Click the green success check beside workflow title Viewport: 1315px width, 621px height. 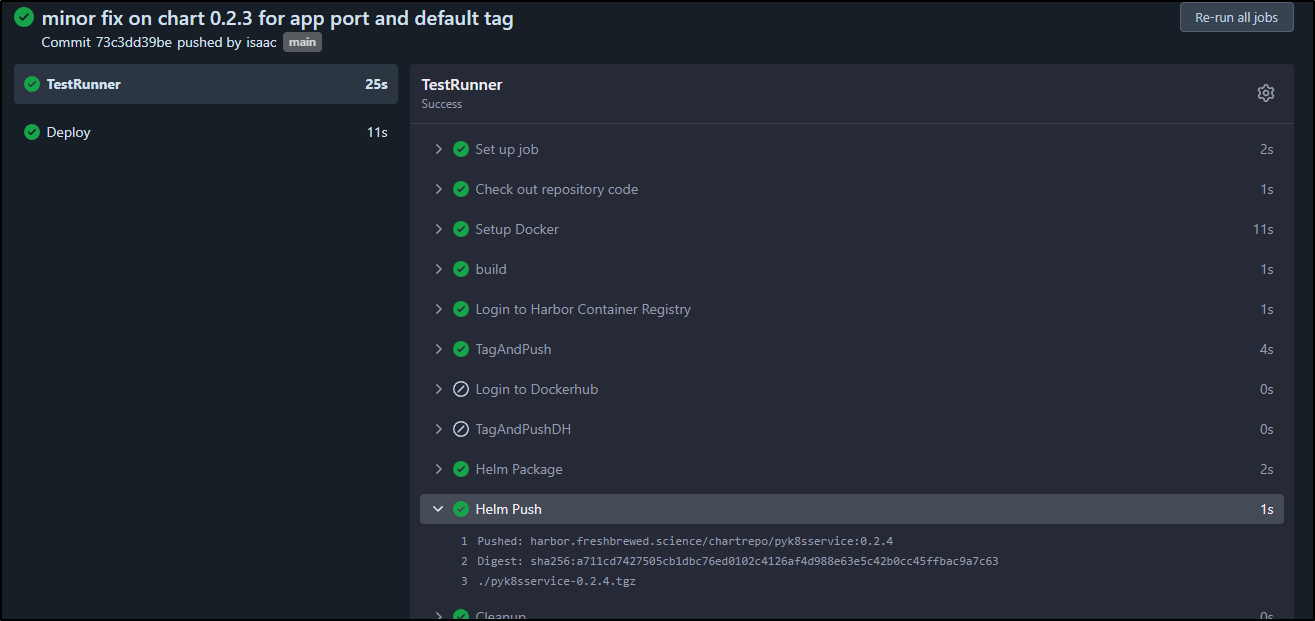[24, 17]
